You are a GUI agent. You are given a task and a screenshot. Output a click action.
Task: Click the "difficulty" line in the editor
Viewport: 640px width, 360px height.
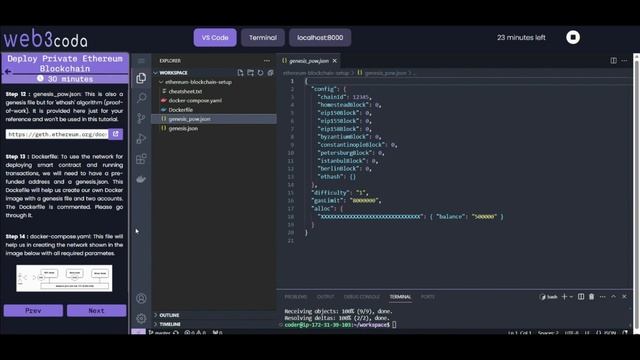pyautogui.click(x=340, y=193)
